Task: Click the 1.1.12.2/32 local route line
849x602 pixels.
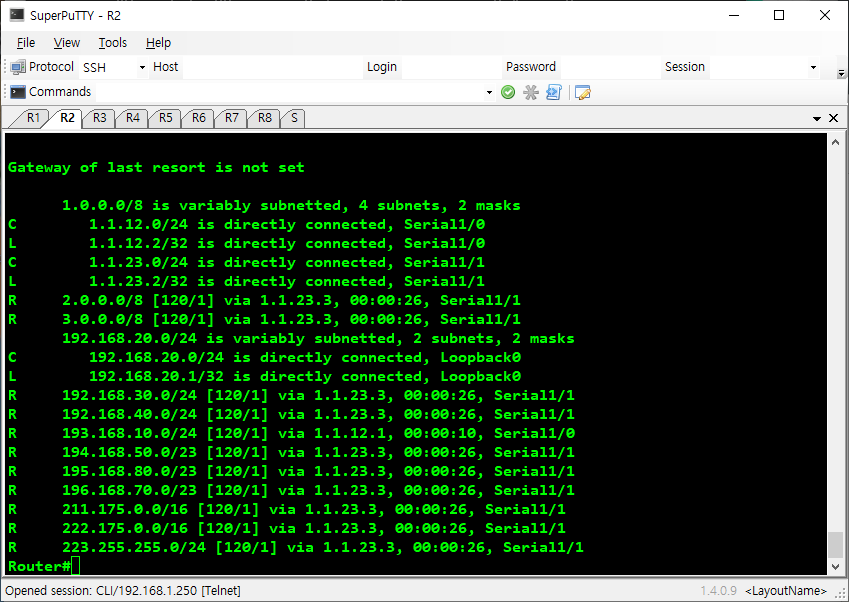Action: 246,243
